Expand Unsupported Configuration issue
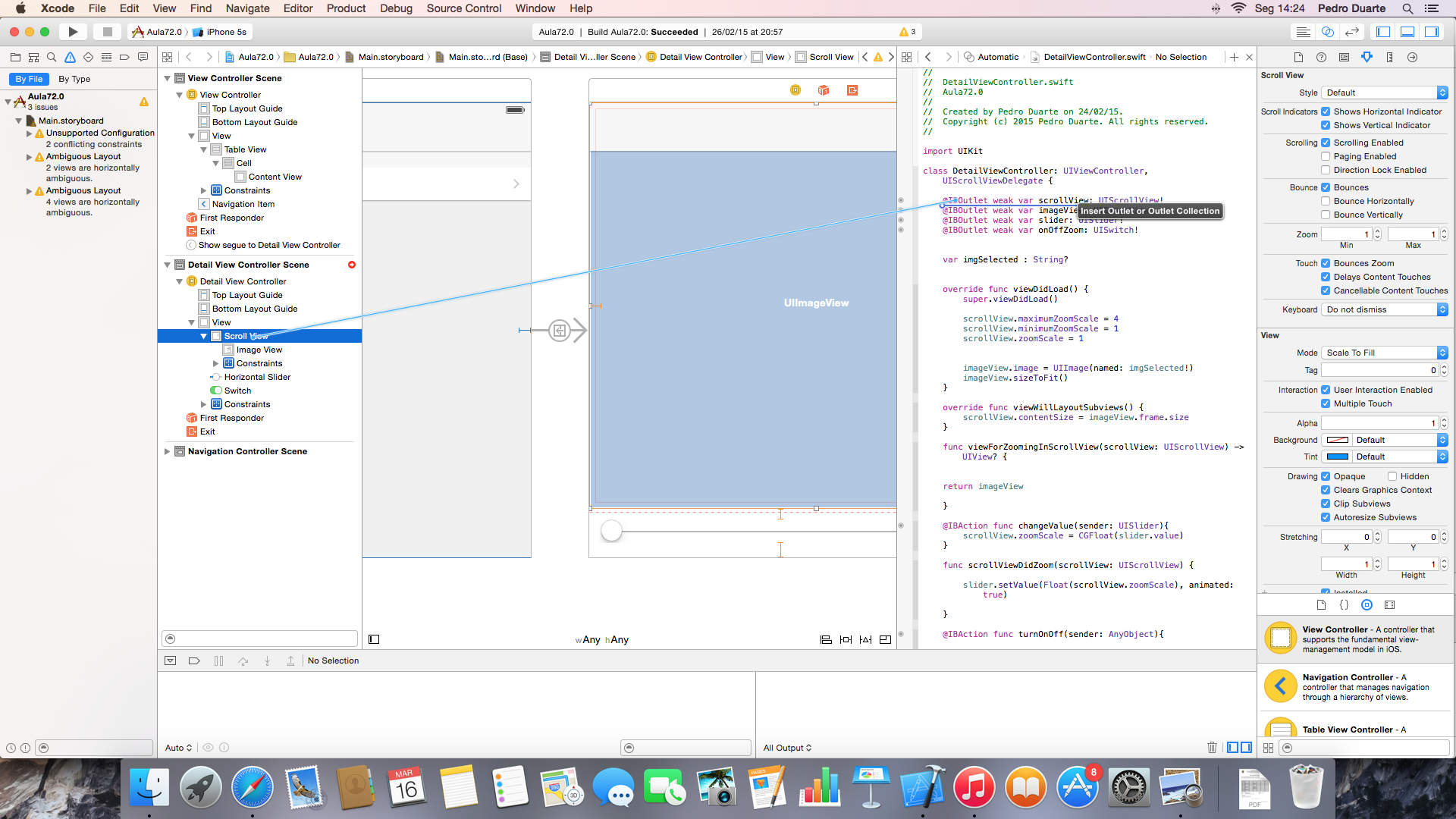1456x819 pixels. [x=30, y=133]
